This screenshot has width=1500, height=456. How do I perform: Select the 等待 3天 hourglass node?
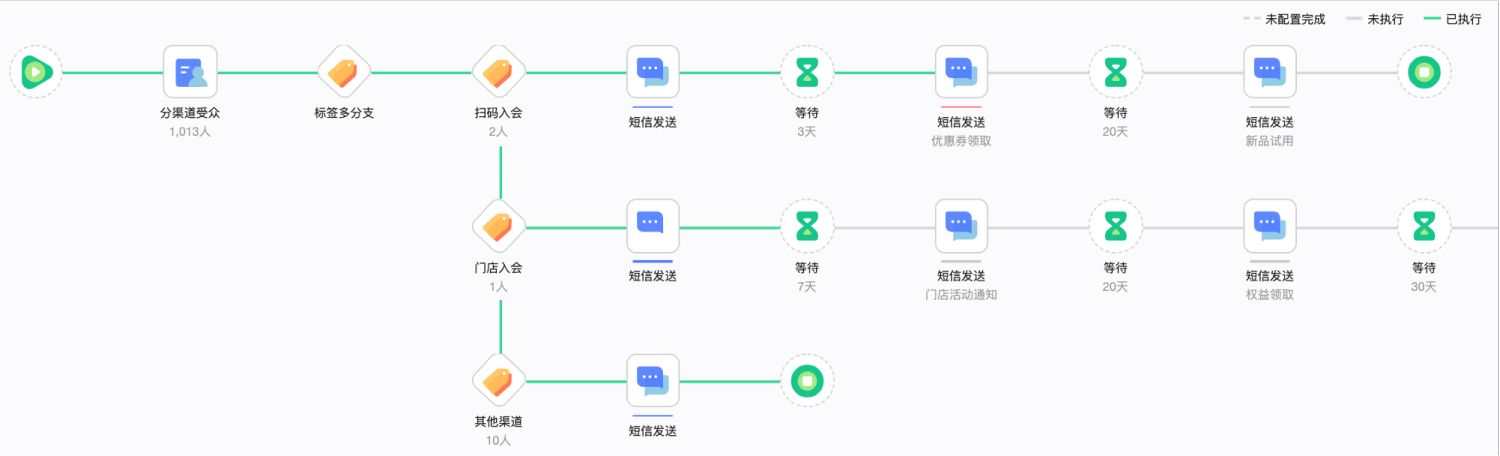pos(807,72)
